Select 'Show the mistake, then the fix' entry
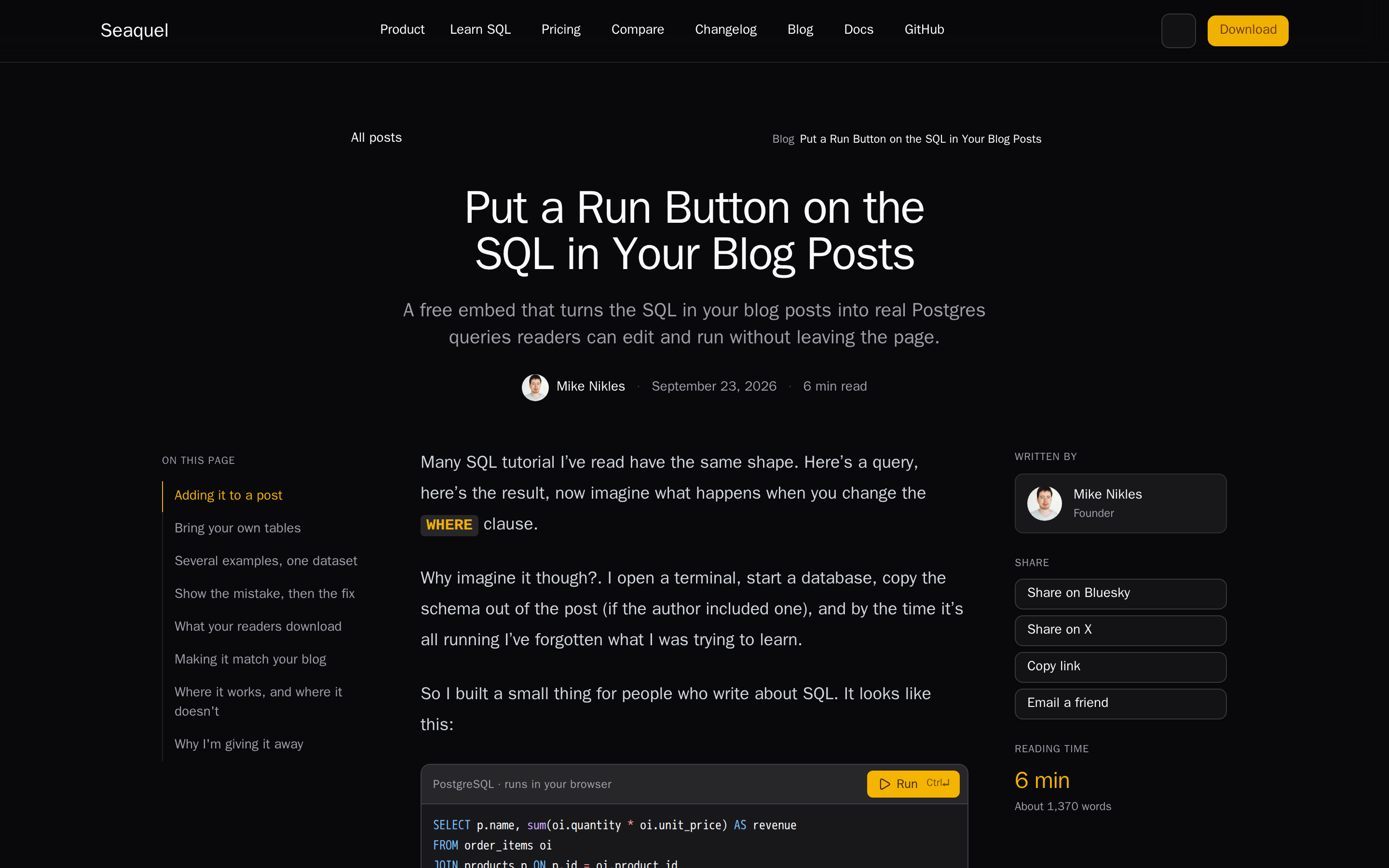 coord(265,594)
